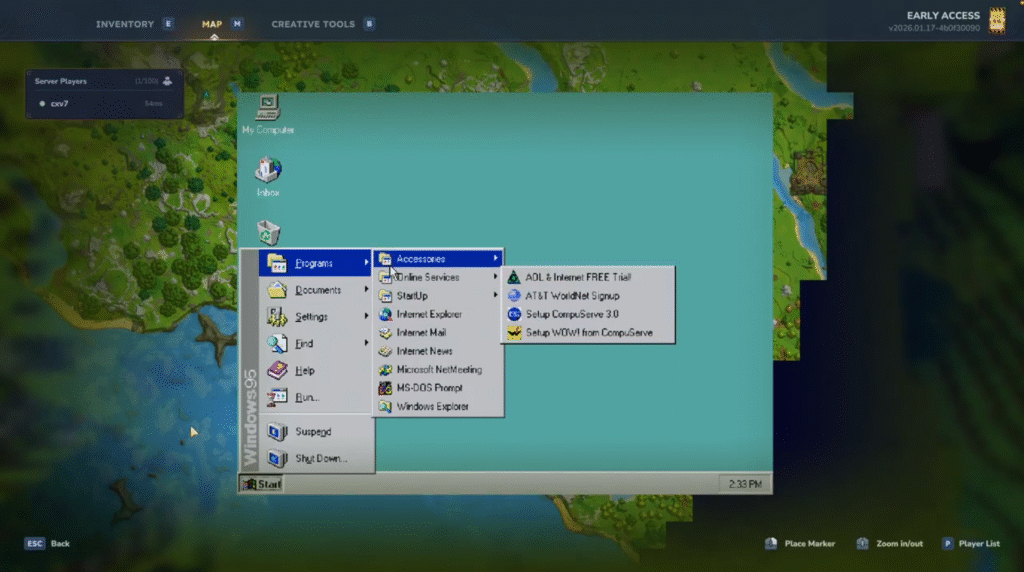Click the player avatar icon near Early Access
This screenshot has height=572, width=1024.
pos(997,20)
